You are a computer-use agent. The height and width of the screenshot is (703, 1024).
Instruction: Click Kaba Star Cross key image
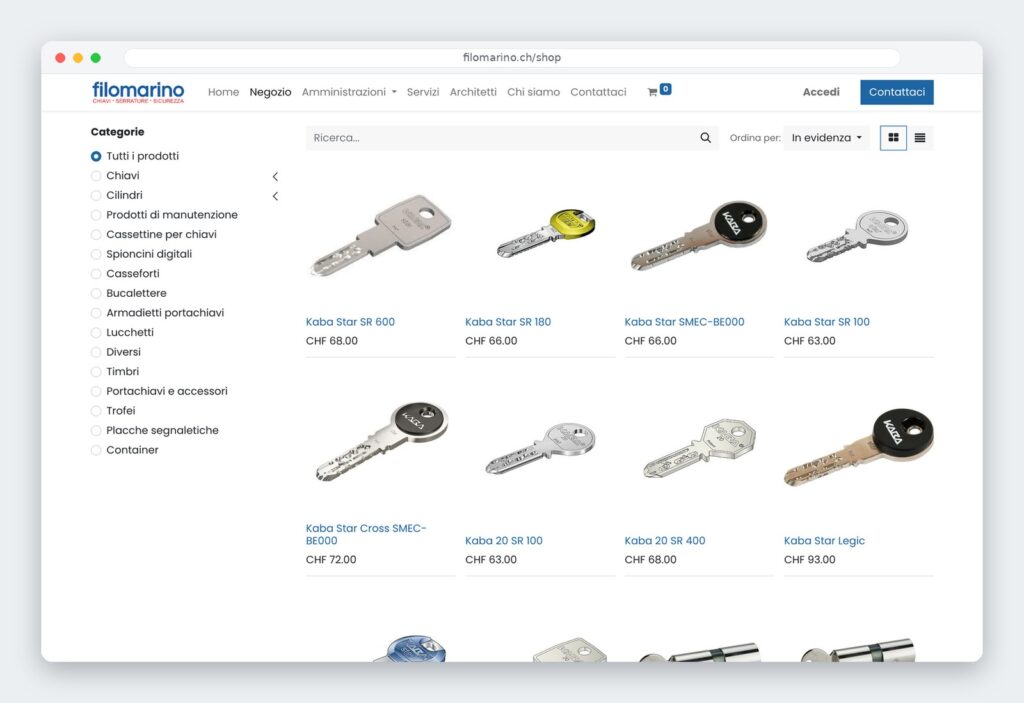381,442
